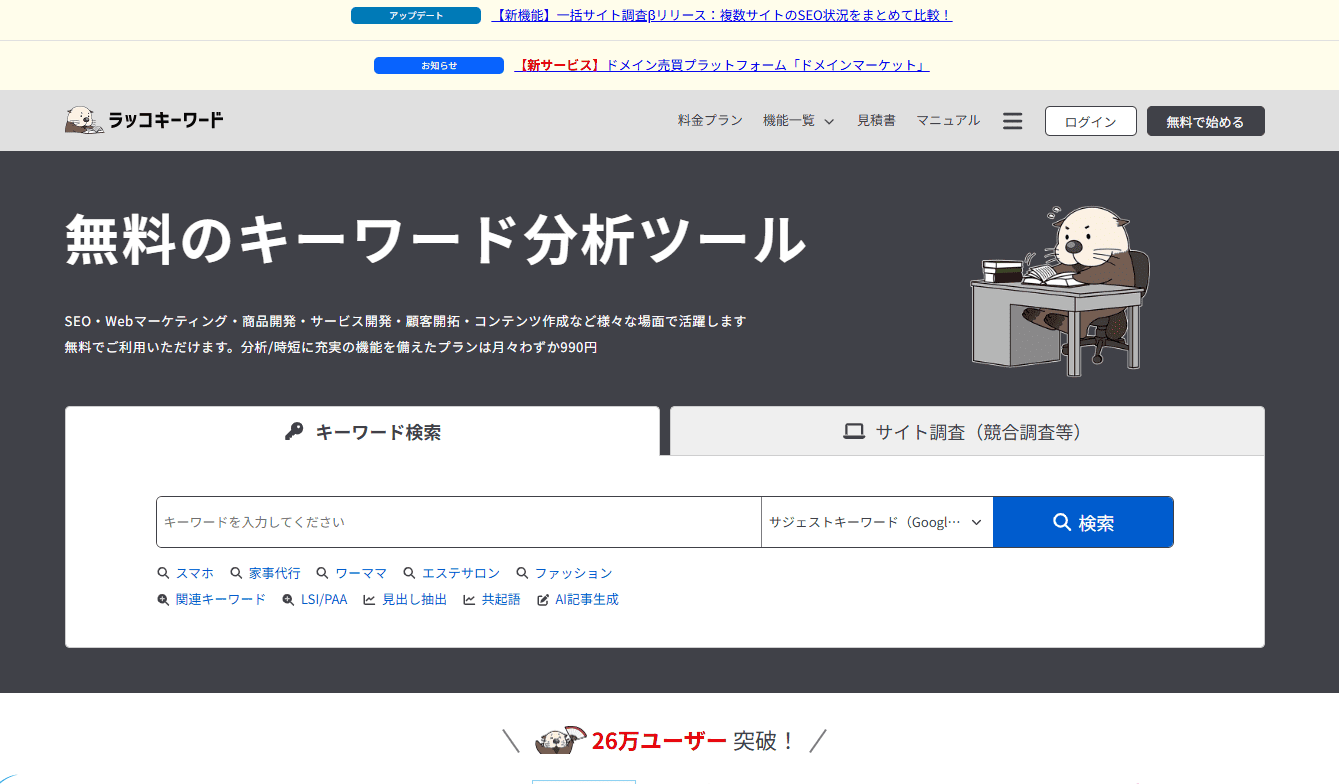1339x784 pixels.
Task: Switch to the キーワード検索 tab
Action: [x=362, y=432]
